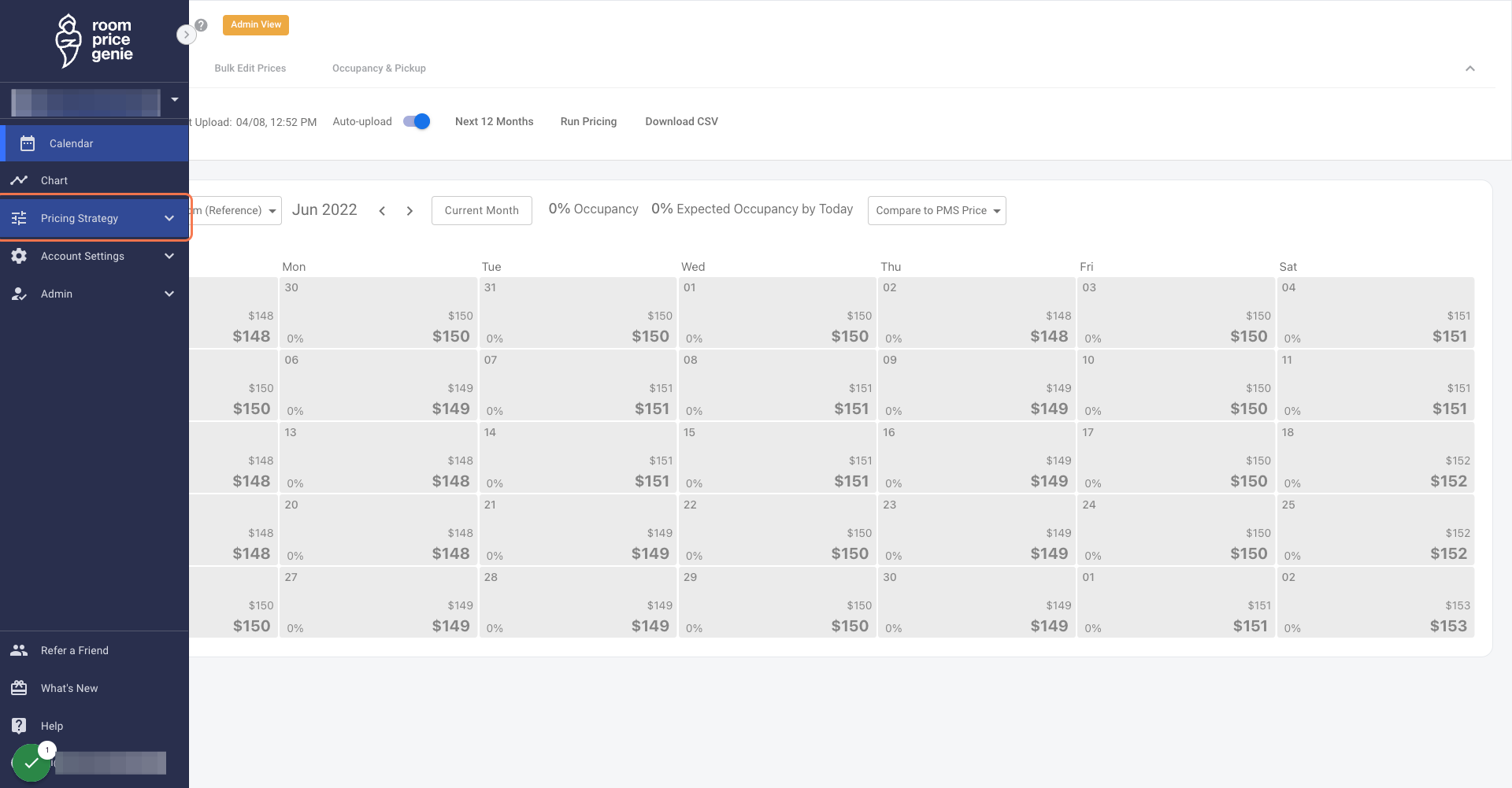
Task: Click the Calendar icon in sidebar
Action: (x=28, y=143)
